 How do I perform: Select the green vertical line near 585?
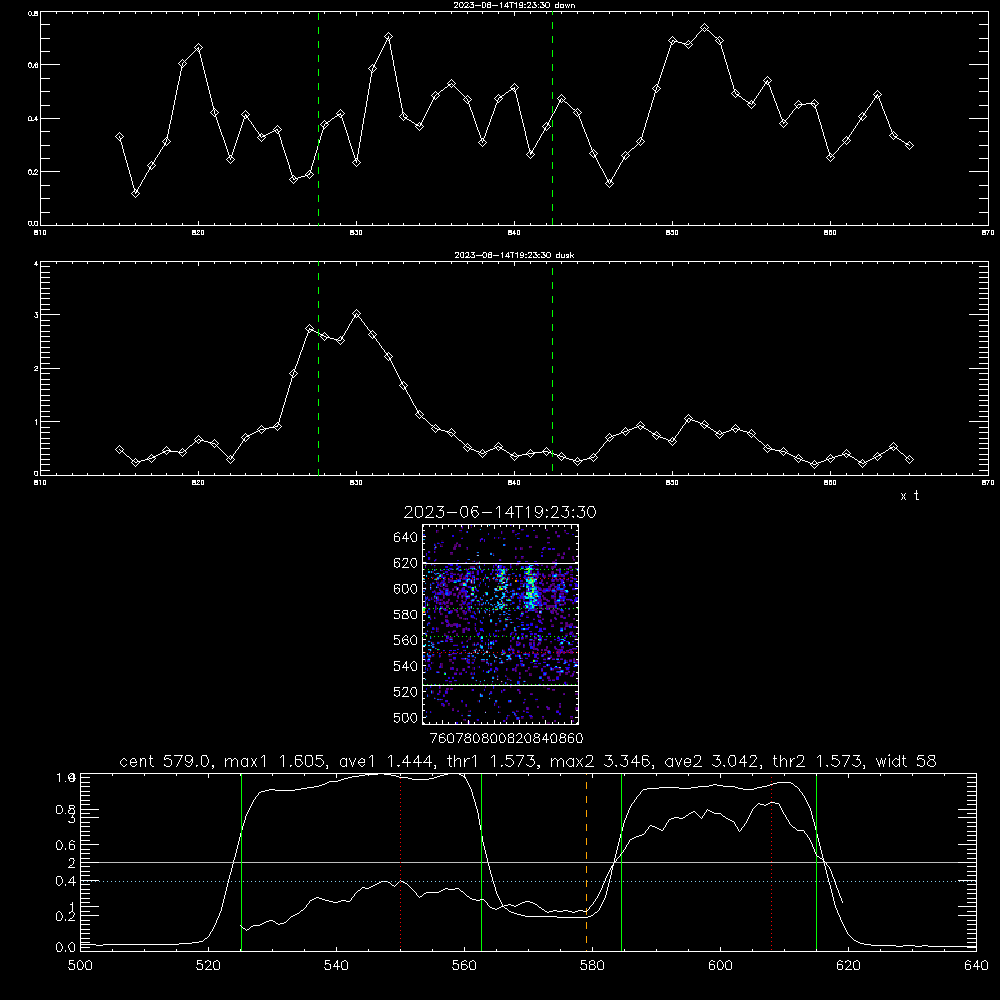[x=621, y=861]
